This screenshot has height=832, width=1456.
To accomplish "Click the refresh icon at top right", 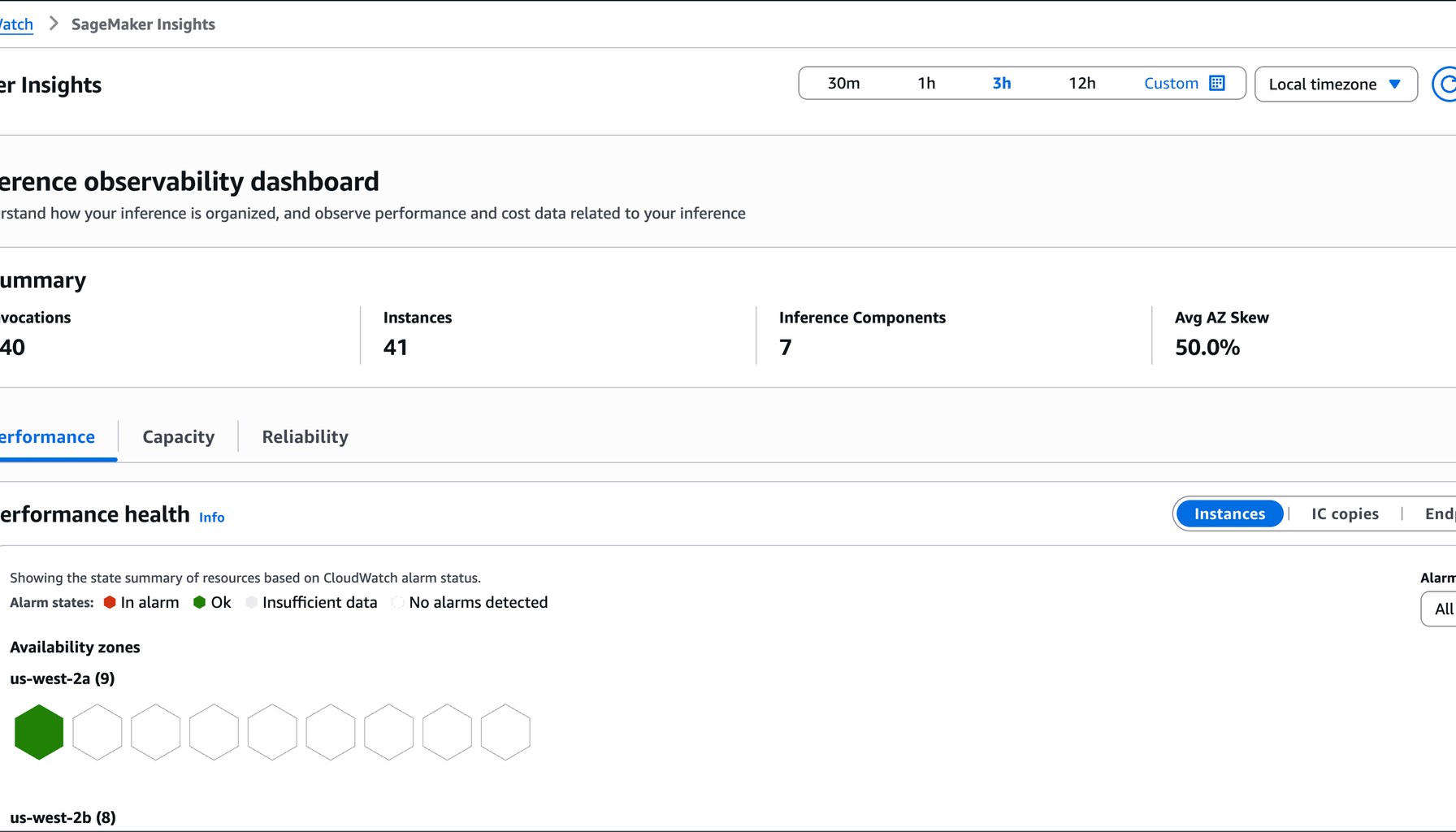I will [1445, 84].
